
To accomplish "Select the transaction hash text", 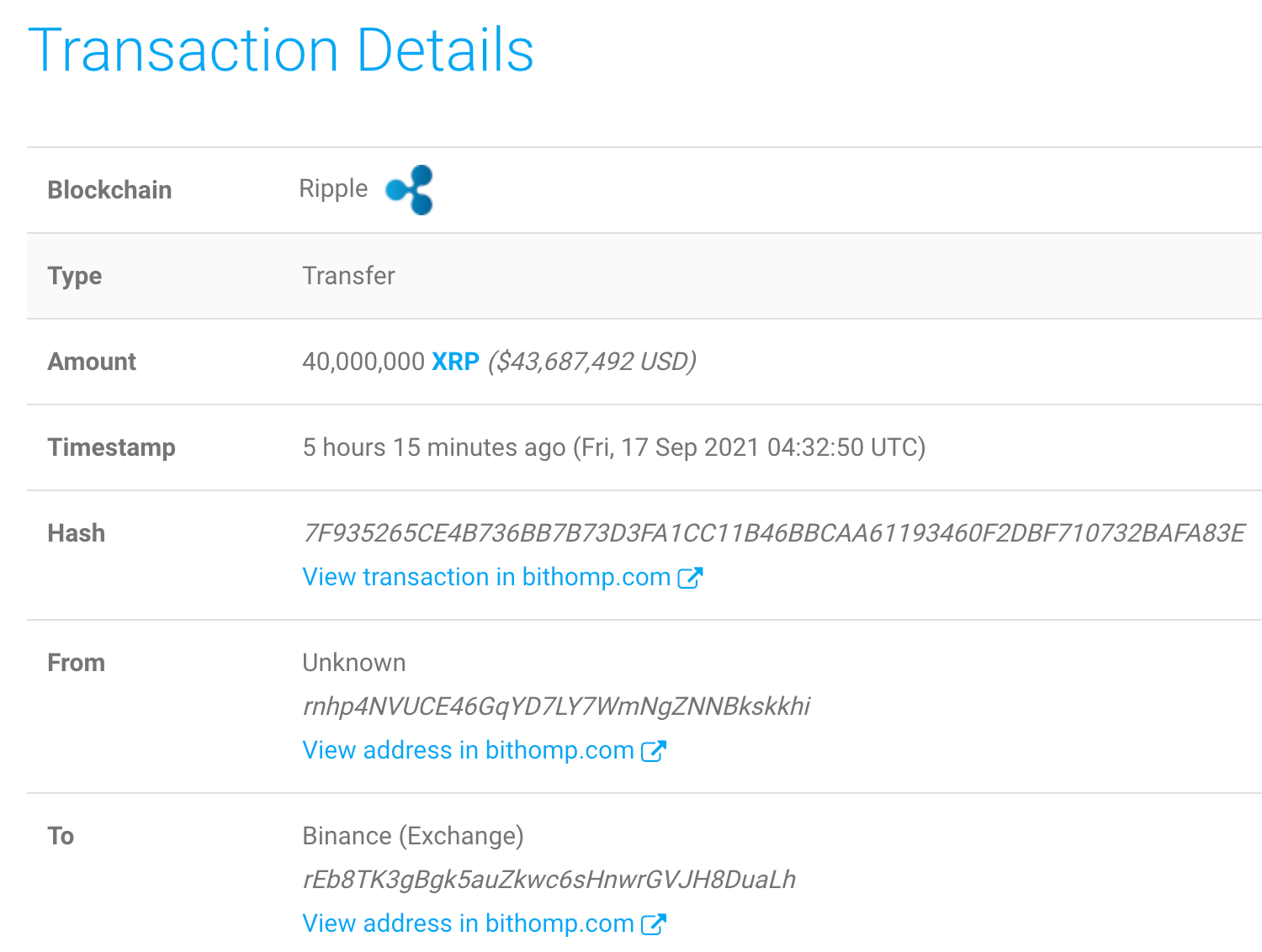I will (774, 533).
